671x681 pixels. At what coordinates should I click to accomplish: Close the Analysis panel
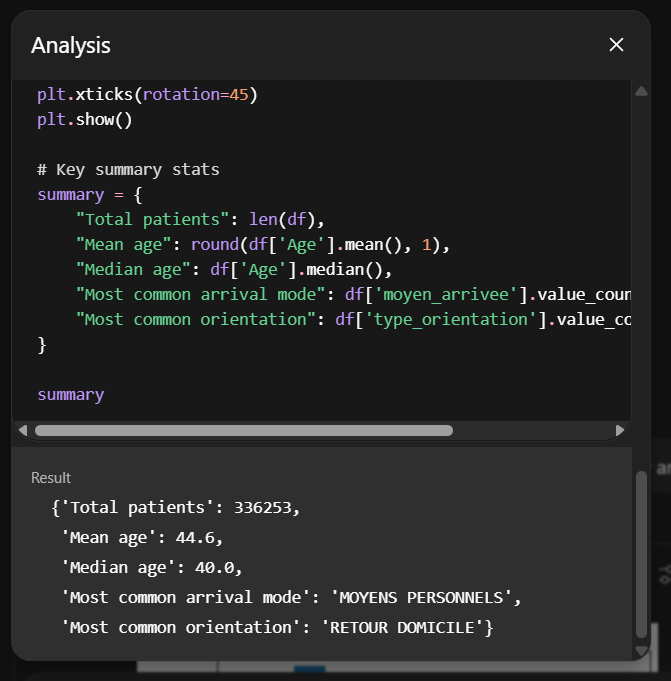tap(616, 45)
